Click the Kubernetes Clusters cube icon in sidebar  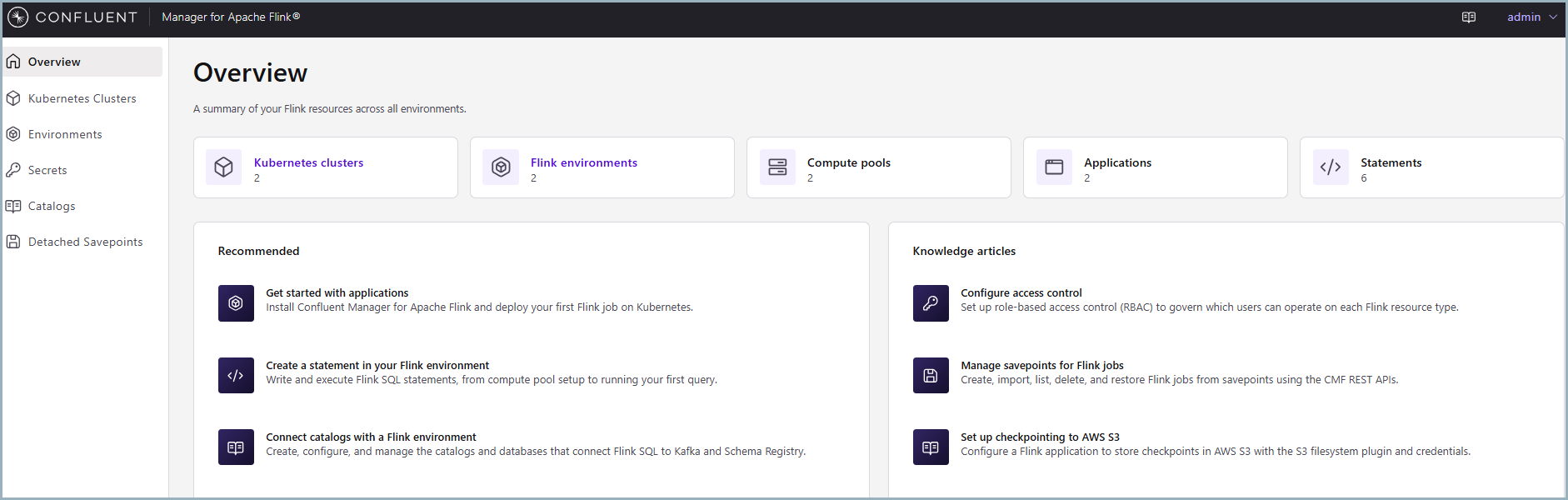coord(13,98)
